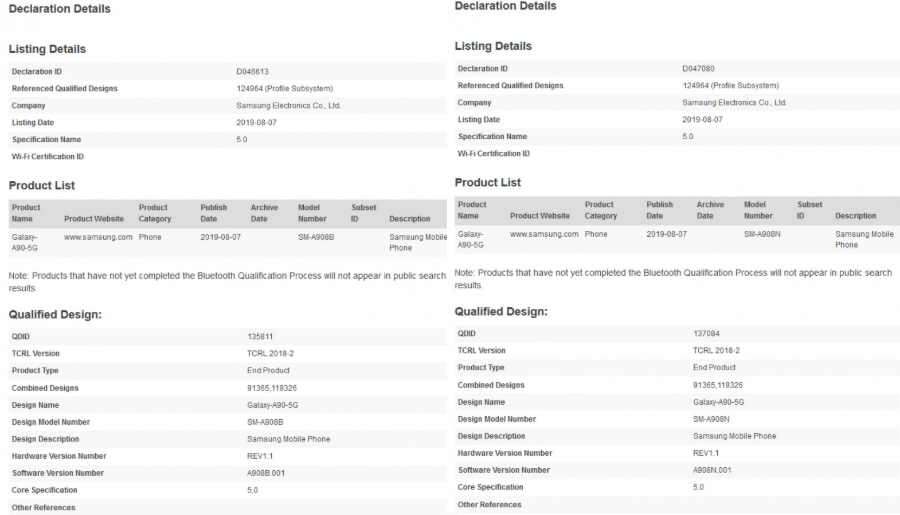Click the Model Number column header in the left Product List
The height and width of the screenshot is (515, 900).
click(x=312, y=213)
